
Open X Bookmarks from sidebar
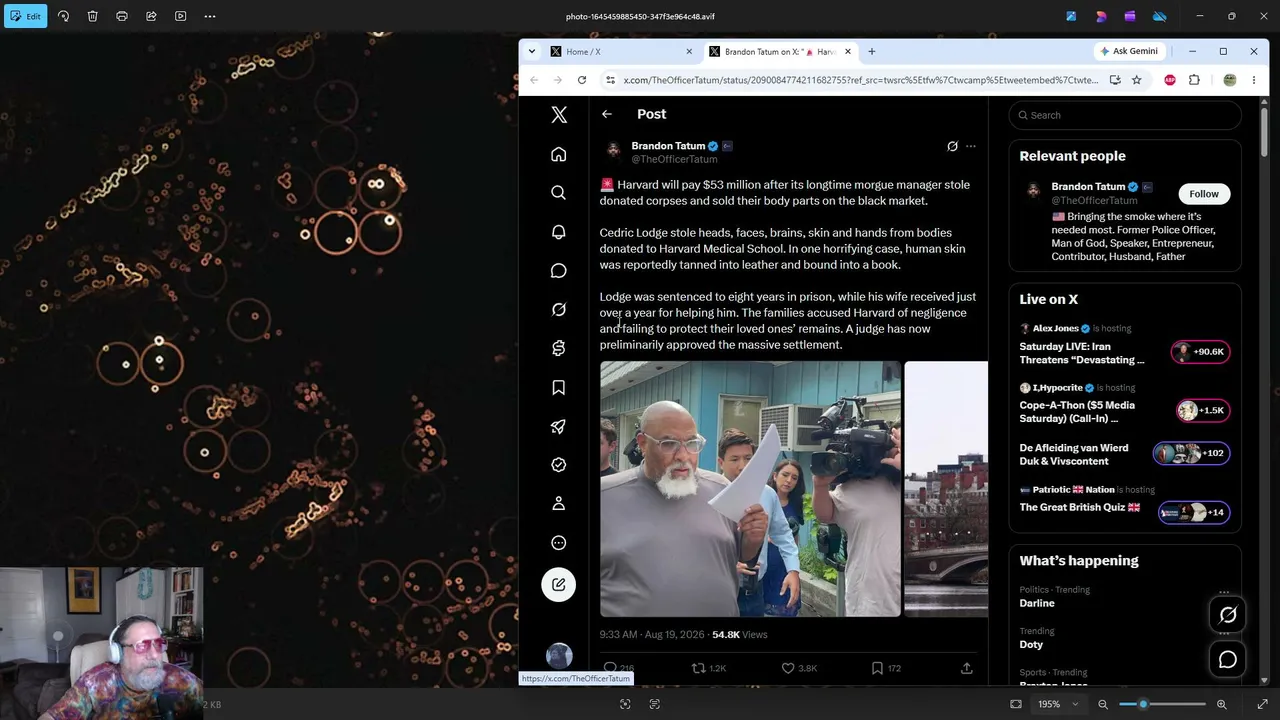tap(559, 388)
